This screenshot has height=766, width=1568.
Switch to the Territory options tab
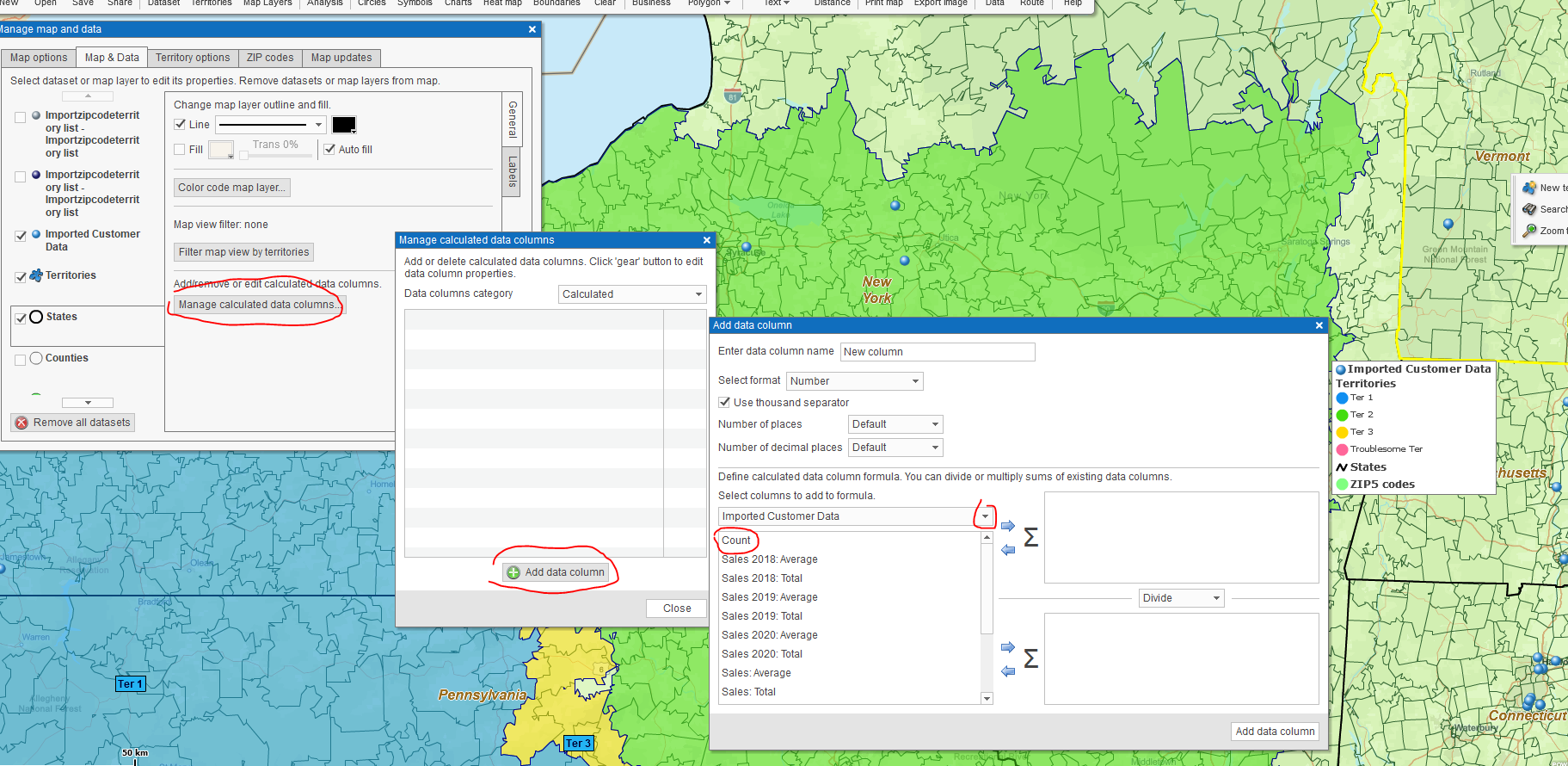tap(193, 58)
